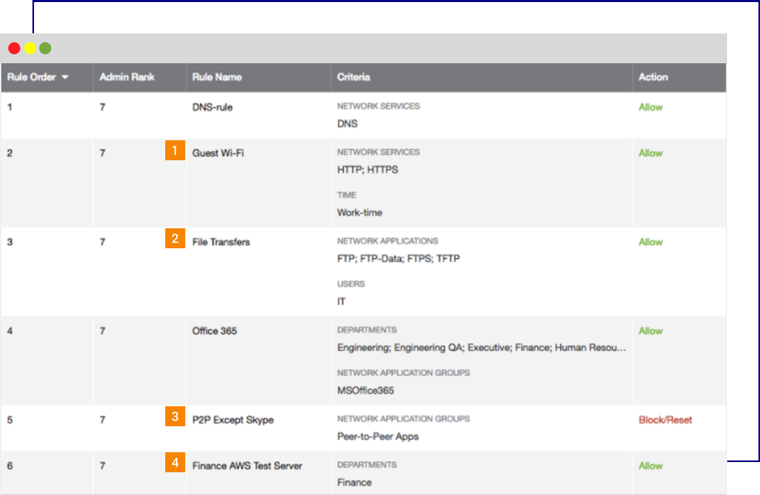Image resolution: width=760 pixels, height=495 pixels.
Task: Select the P2P Except Skype rule
Action: 232,420
